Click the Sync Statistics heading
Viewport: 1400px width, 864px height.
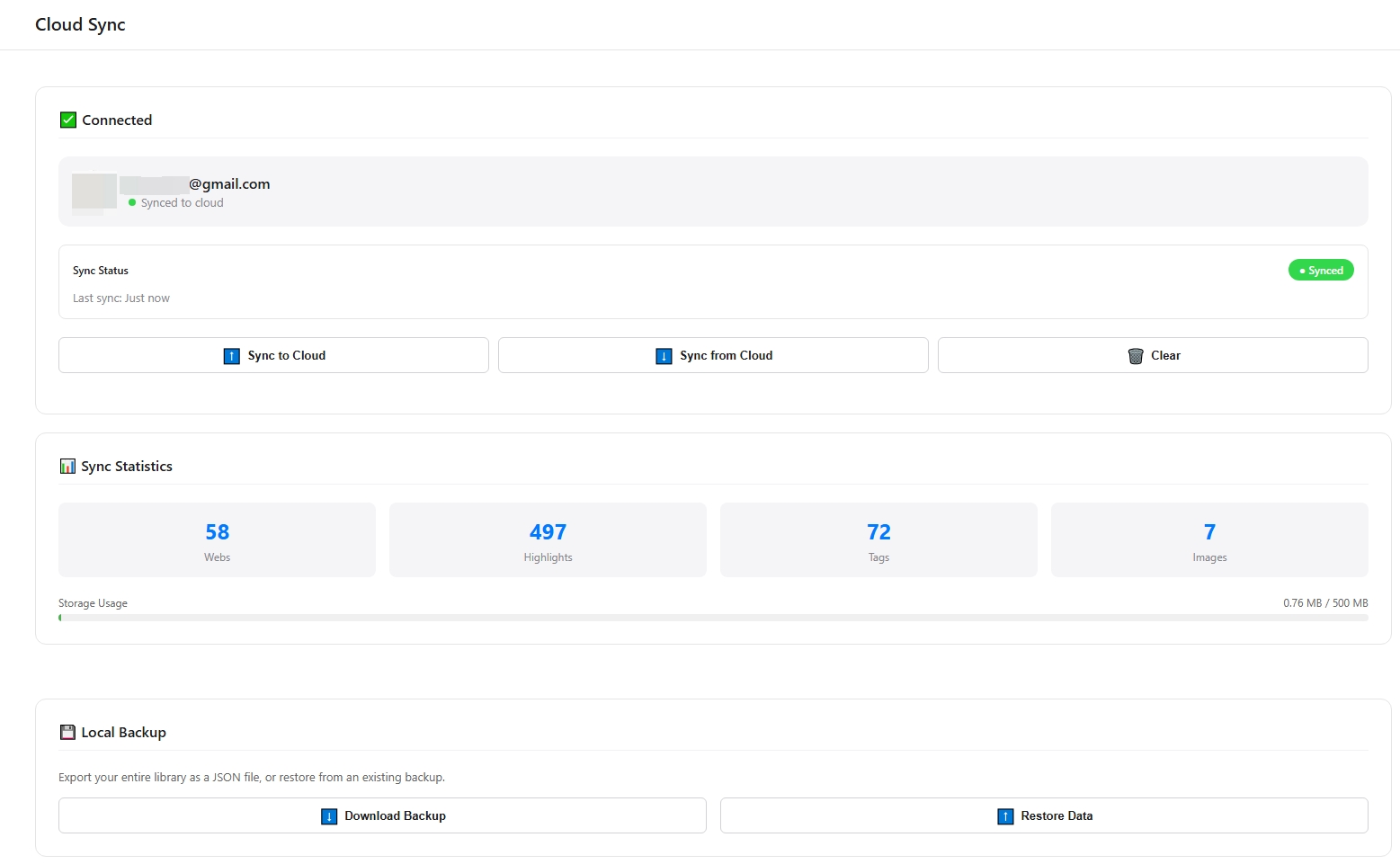click(127, 466)
